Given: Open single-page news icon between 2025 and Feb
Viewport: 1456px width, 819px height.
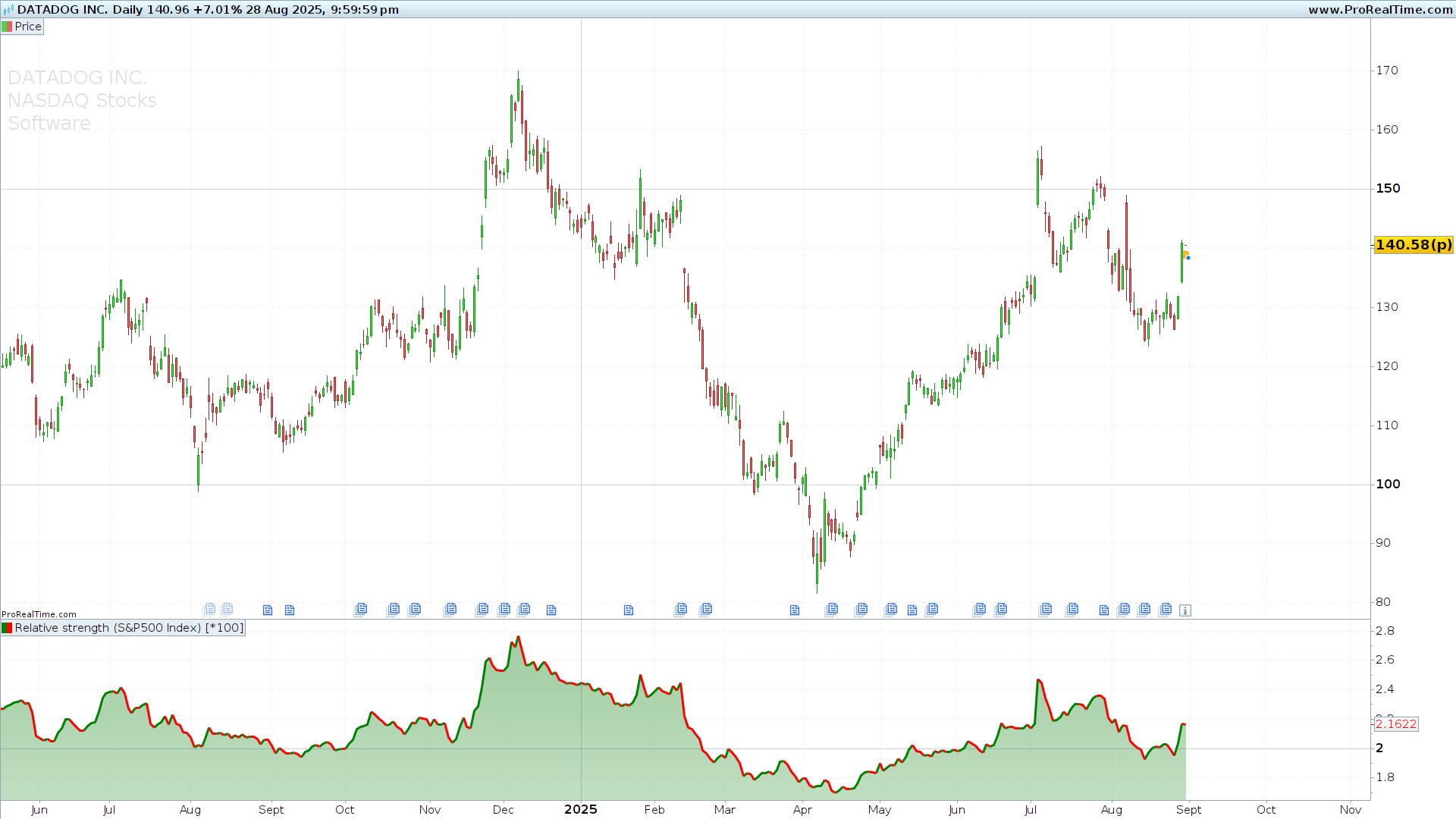Looking at the screenshot, I should pyautogui.click(x=629, y=610).
